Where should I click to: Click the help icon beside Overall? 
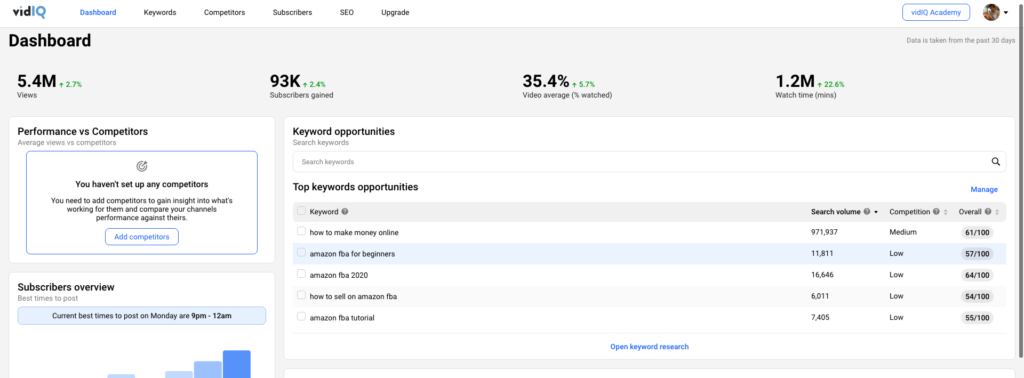point(987,212)
